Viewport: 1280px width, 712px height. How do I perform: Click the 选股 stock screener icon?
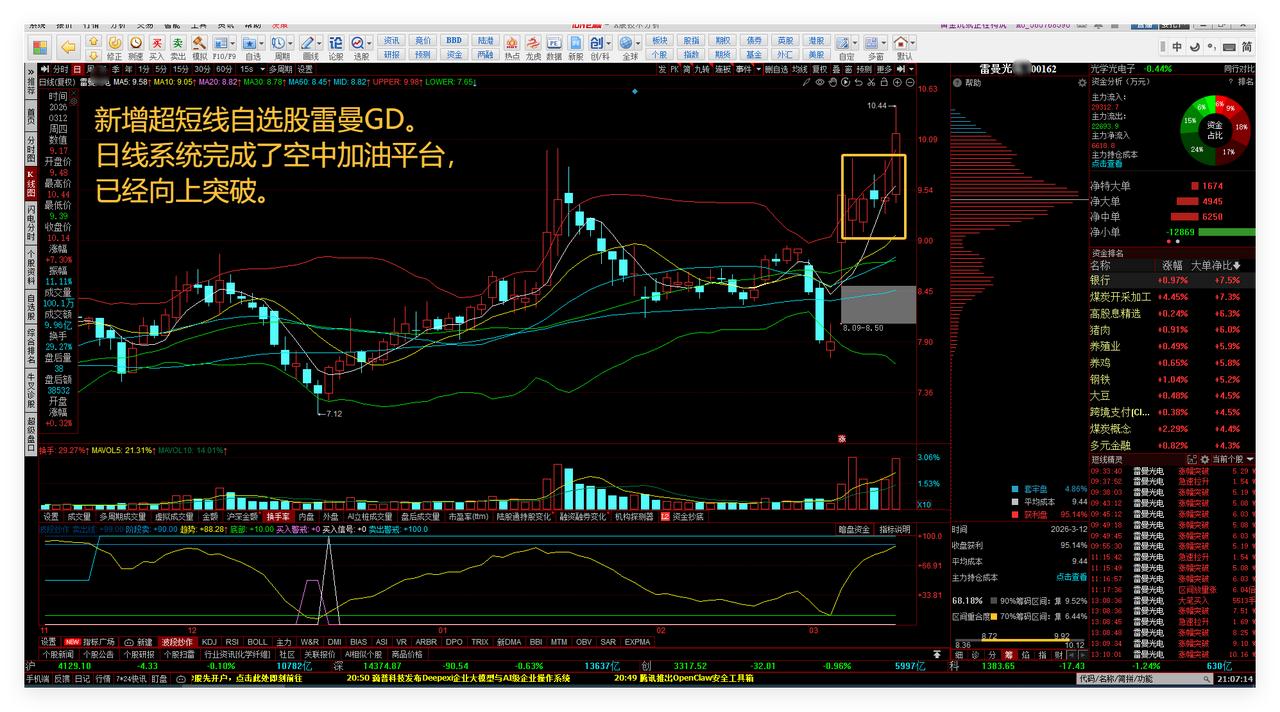pyautogui.click(x=357, y=44)
